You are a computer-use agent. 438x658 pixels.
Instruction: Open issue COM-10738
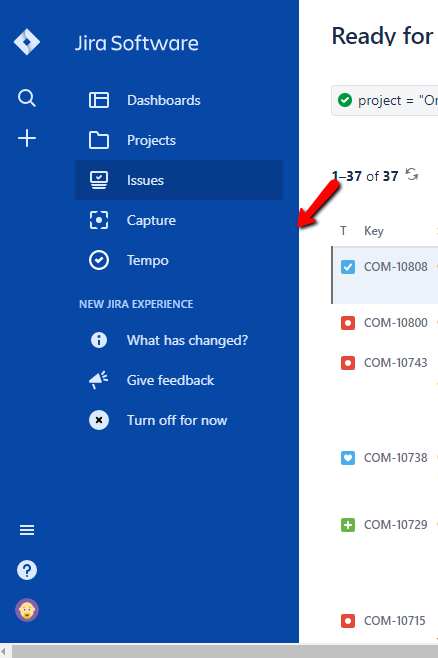396,457
